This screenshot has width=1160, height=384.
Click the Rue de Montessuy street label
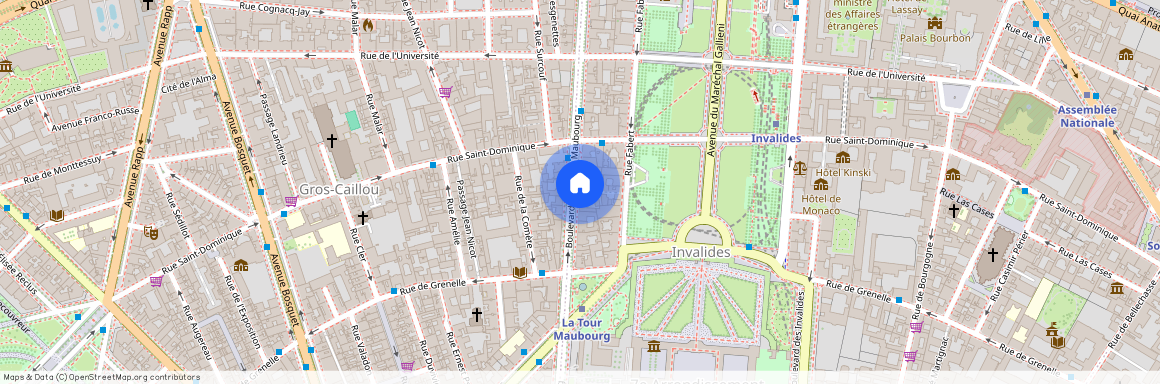[62, 170]
